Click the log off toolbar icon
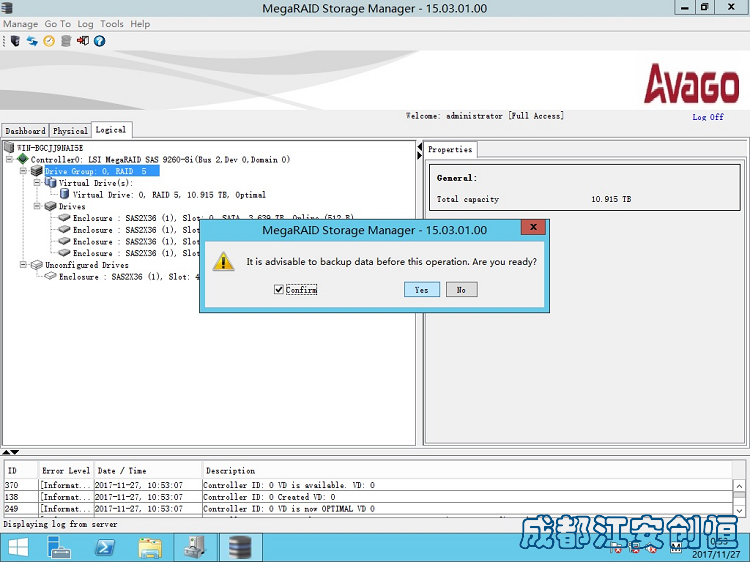This screenshot has height=562, width=750. point(83,41)
